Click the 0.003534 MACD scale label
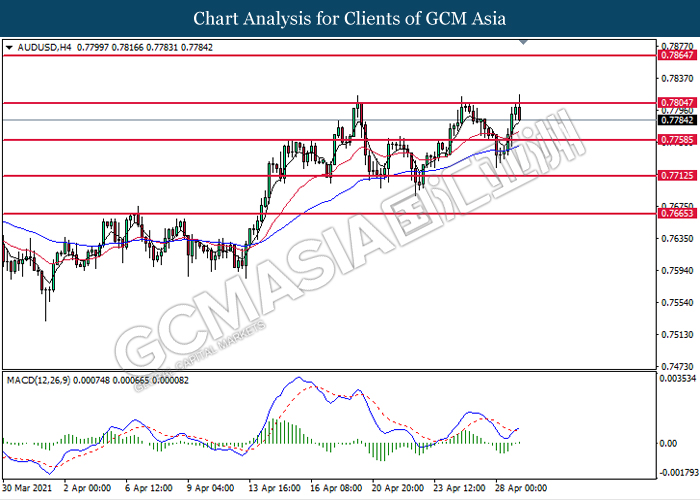 678,379
